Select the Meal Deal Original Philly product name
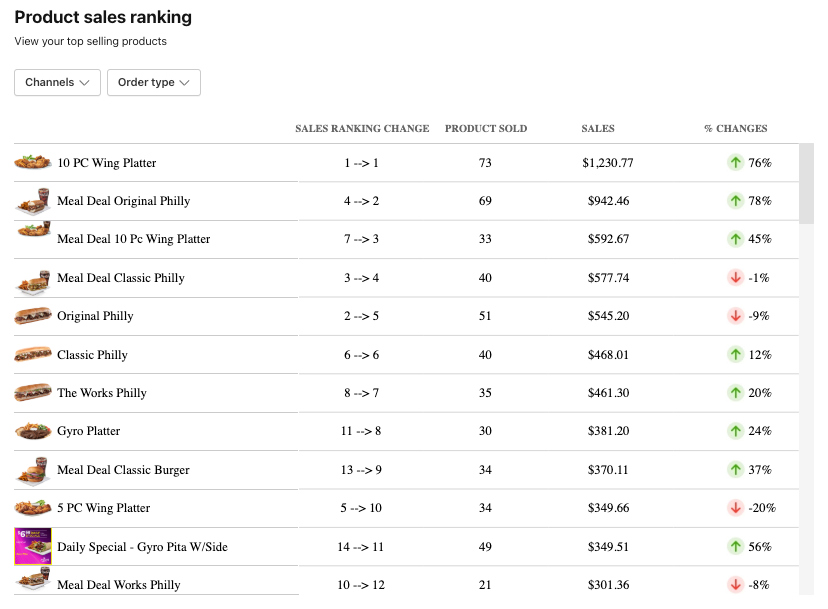 [x=124, y=201]
